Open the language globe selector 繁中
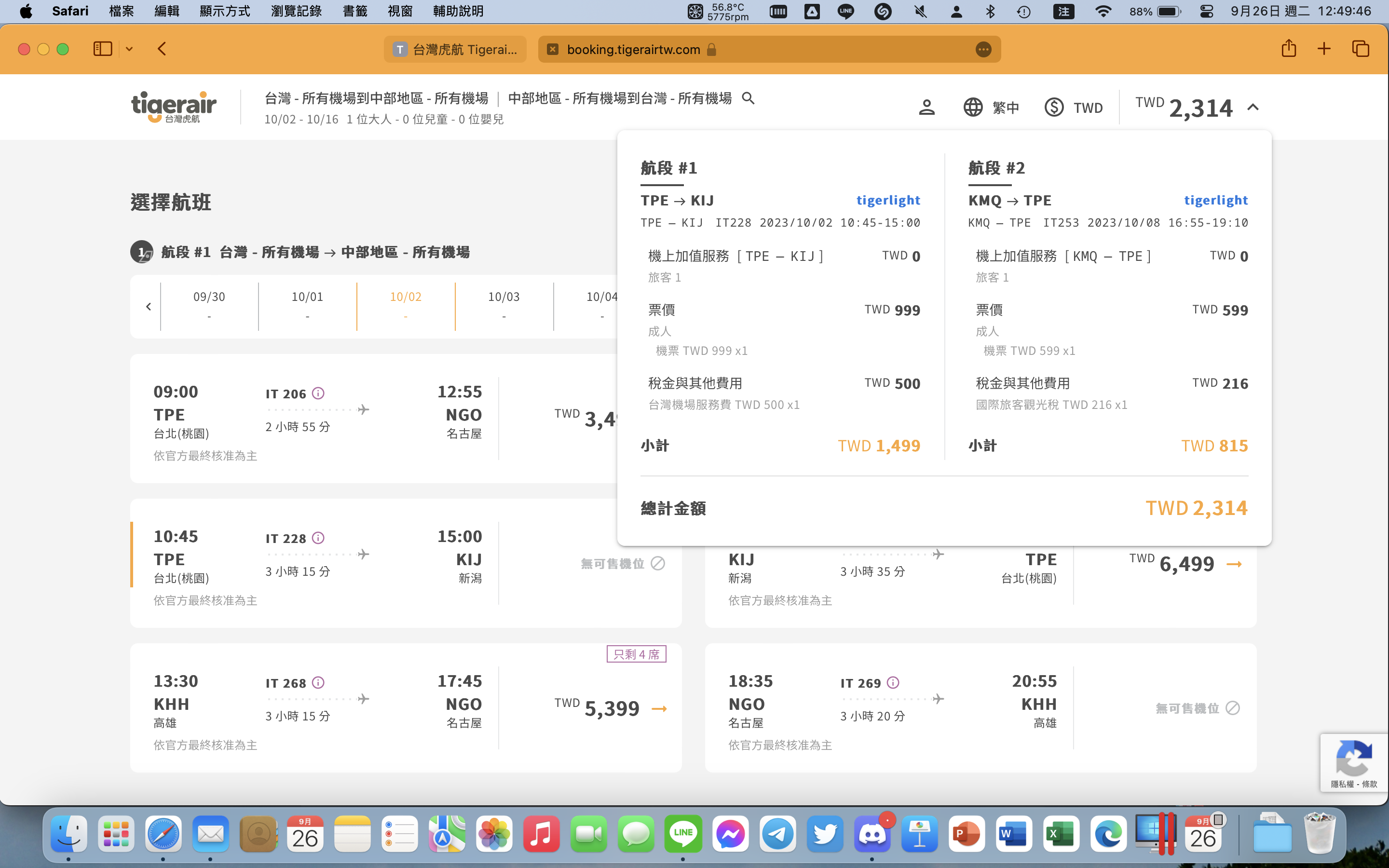Screen dimensions: 1389x868 991,108
